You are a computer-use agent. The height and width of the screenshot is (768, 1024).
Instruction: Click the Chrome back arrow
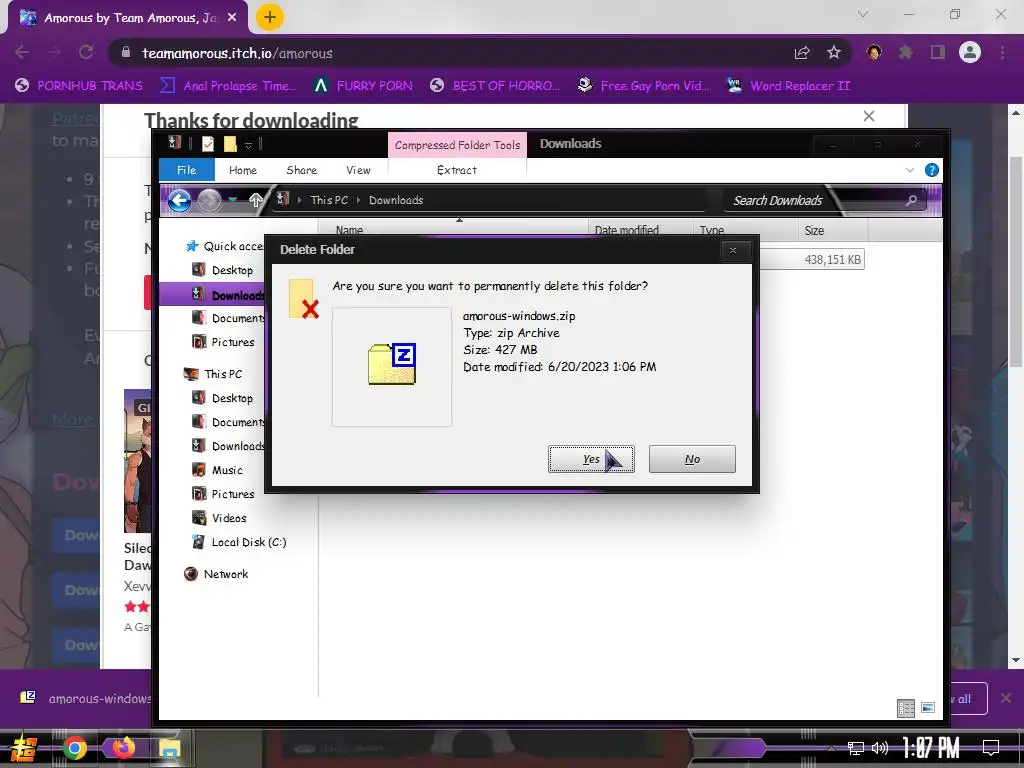click(22, 52)
